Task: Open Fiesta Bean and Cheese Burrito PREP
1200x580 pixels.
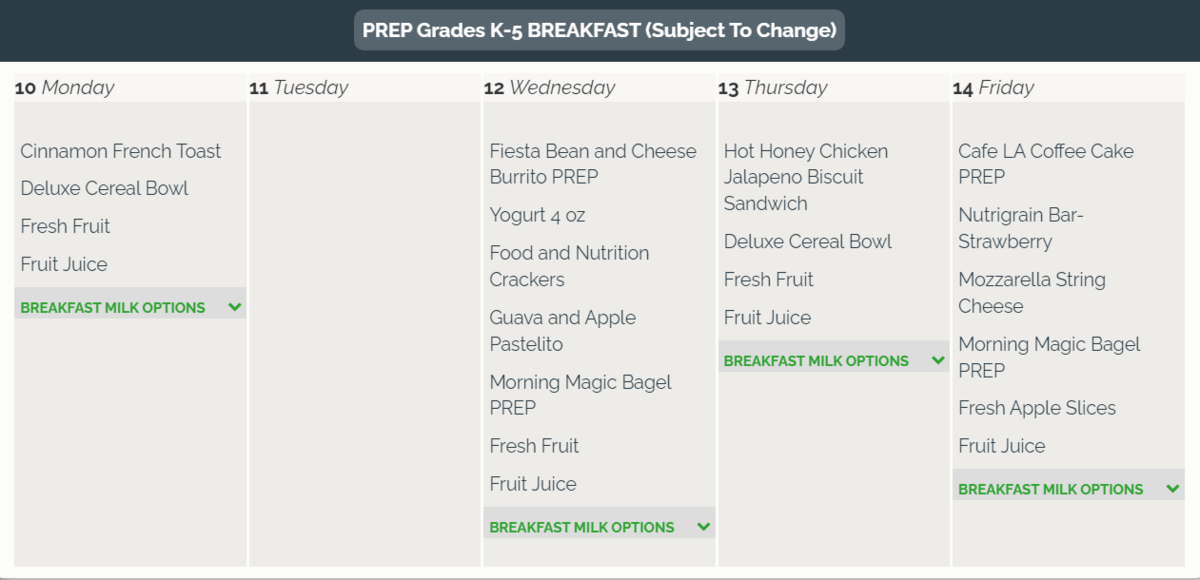Action: pyautogui.click(x=592, y=164)
